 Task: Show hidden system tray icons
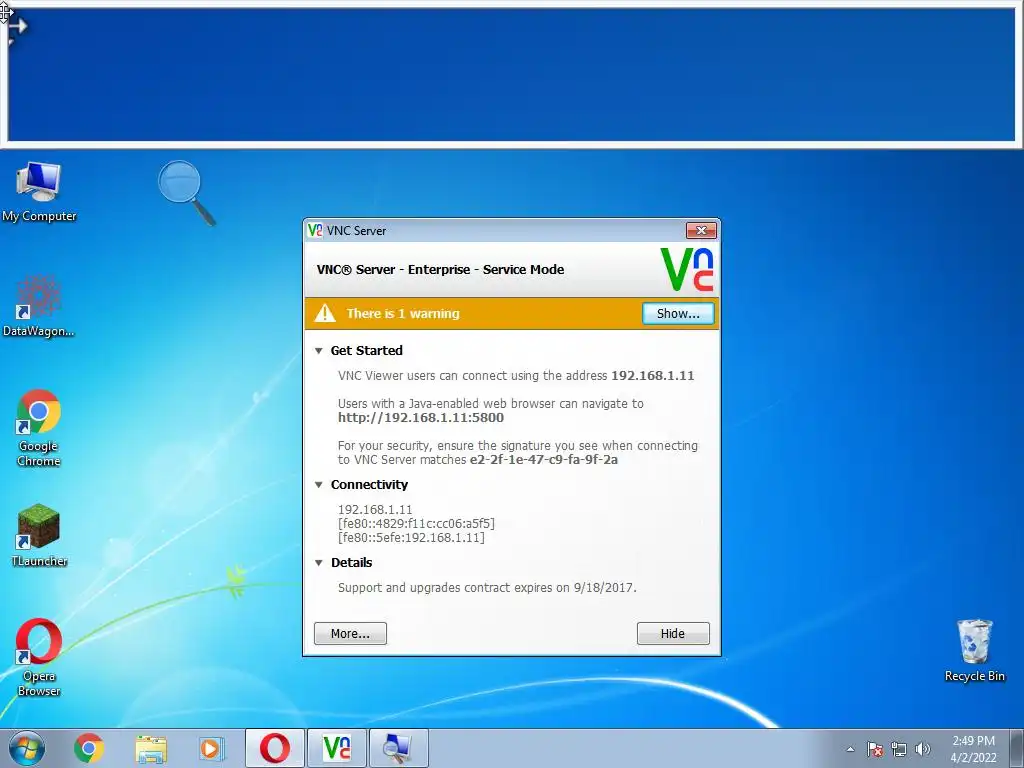pyautogui.click(x=850, y=749)
